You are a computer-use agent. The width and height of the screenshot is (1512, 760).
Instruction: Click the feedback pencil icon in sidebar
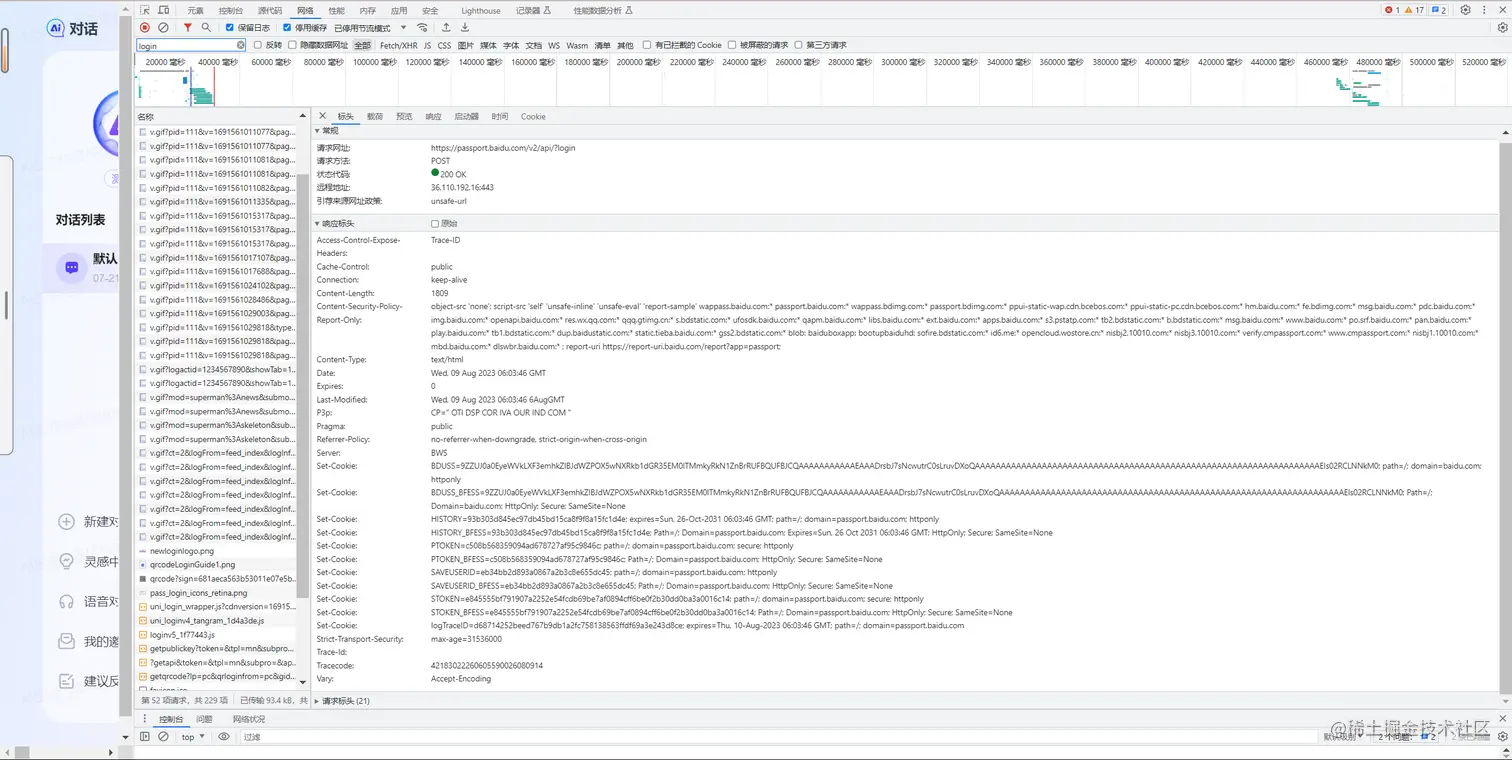coord(66,681)
